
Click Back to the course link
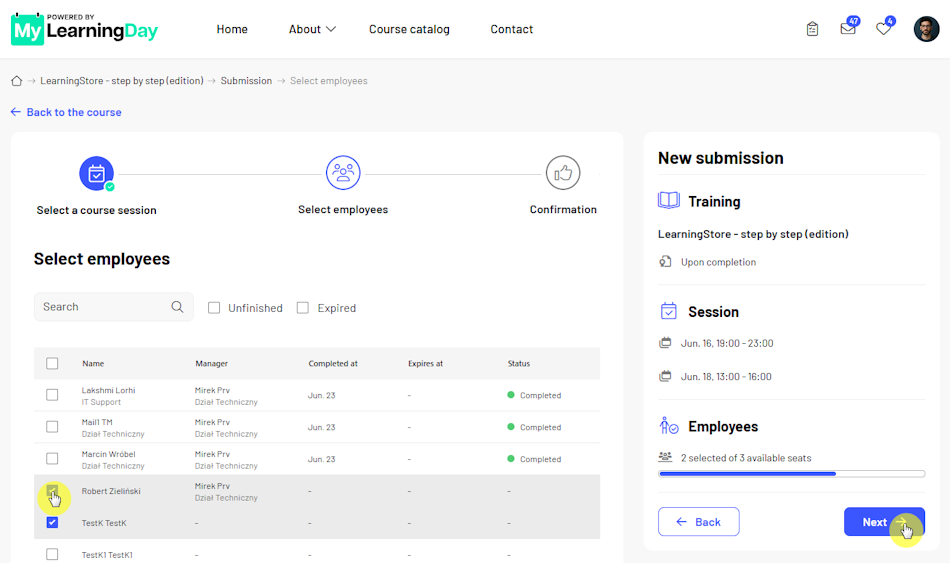pos(66,112)
